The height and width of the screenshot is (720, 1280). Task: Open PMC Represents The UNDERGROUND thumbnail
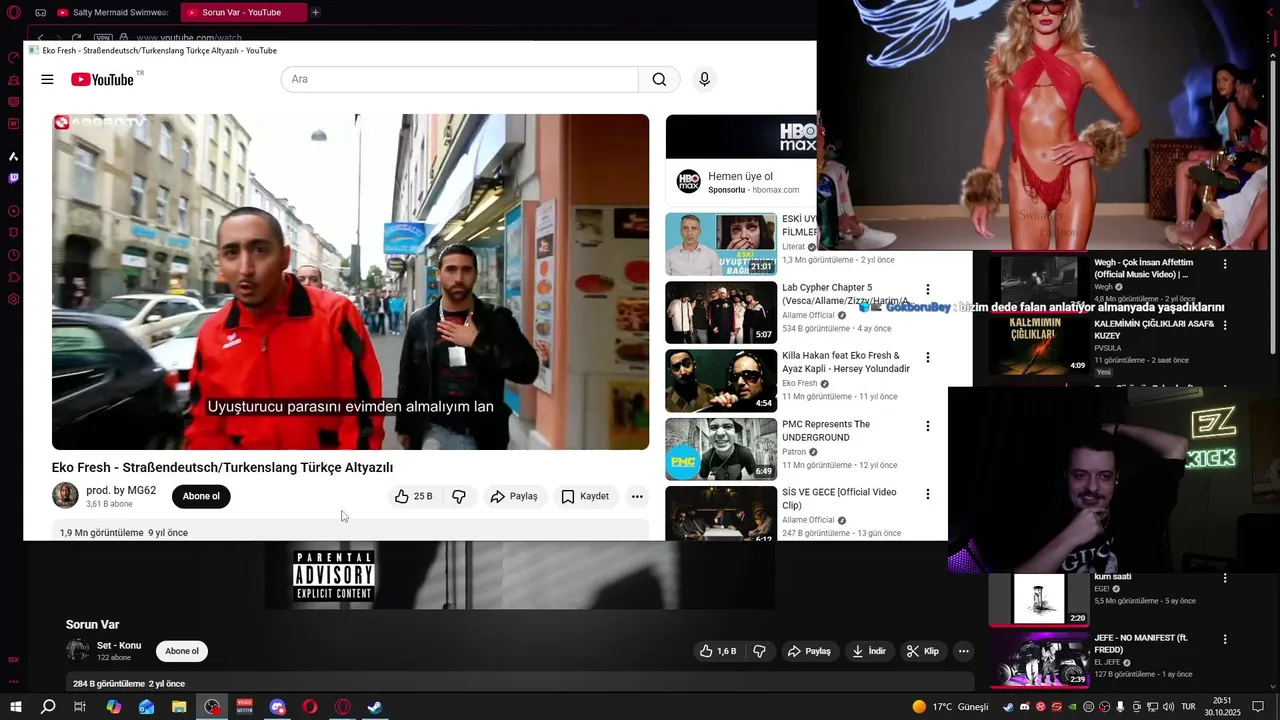coord(721,449)
